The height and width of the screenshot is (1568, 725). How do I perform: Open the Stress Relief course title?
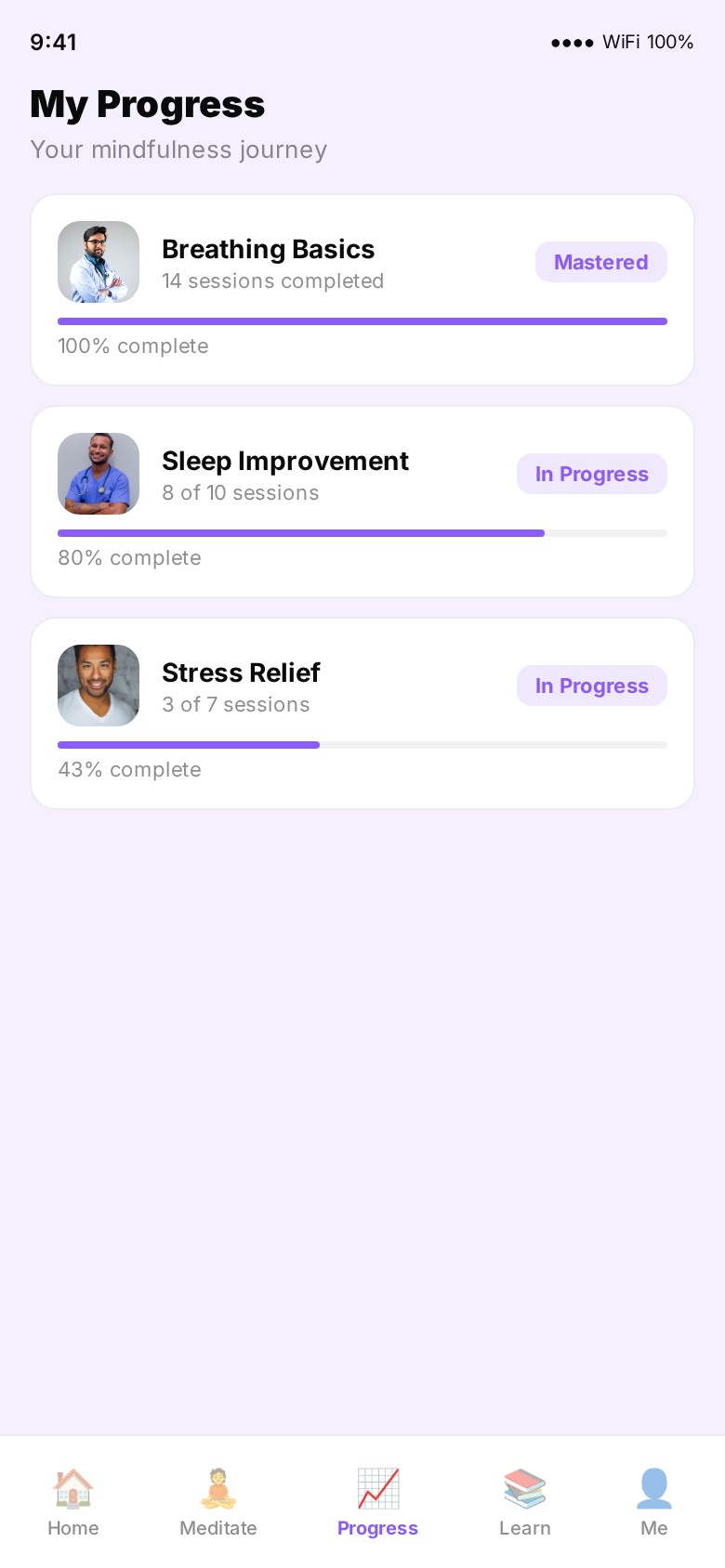241,673
